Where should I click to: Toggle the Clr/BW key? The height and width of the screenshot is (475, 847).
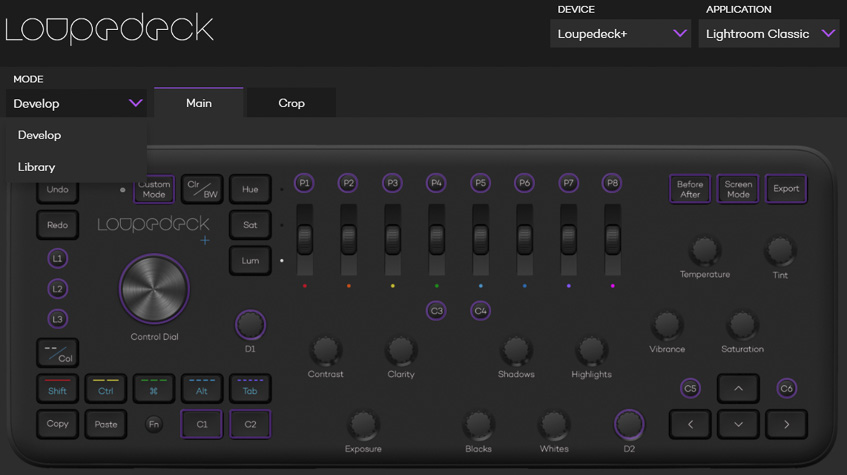[x=202, y=189]
